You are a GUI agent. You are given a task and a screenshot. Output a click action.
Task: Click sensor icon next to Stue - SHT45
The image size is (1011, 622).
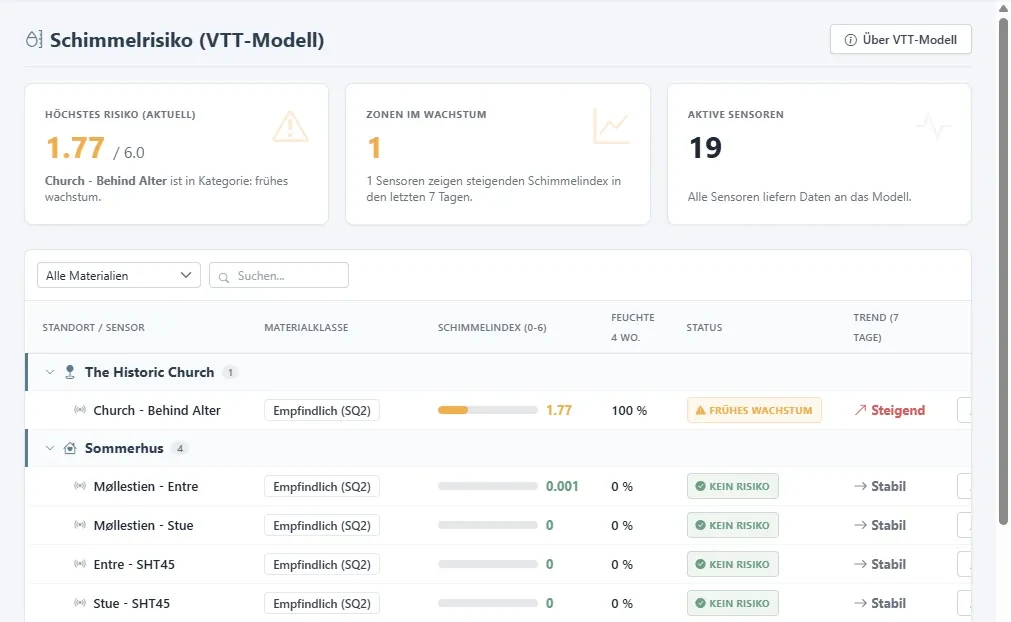80,603
